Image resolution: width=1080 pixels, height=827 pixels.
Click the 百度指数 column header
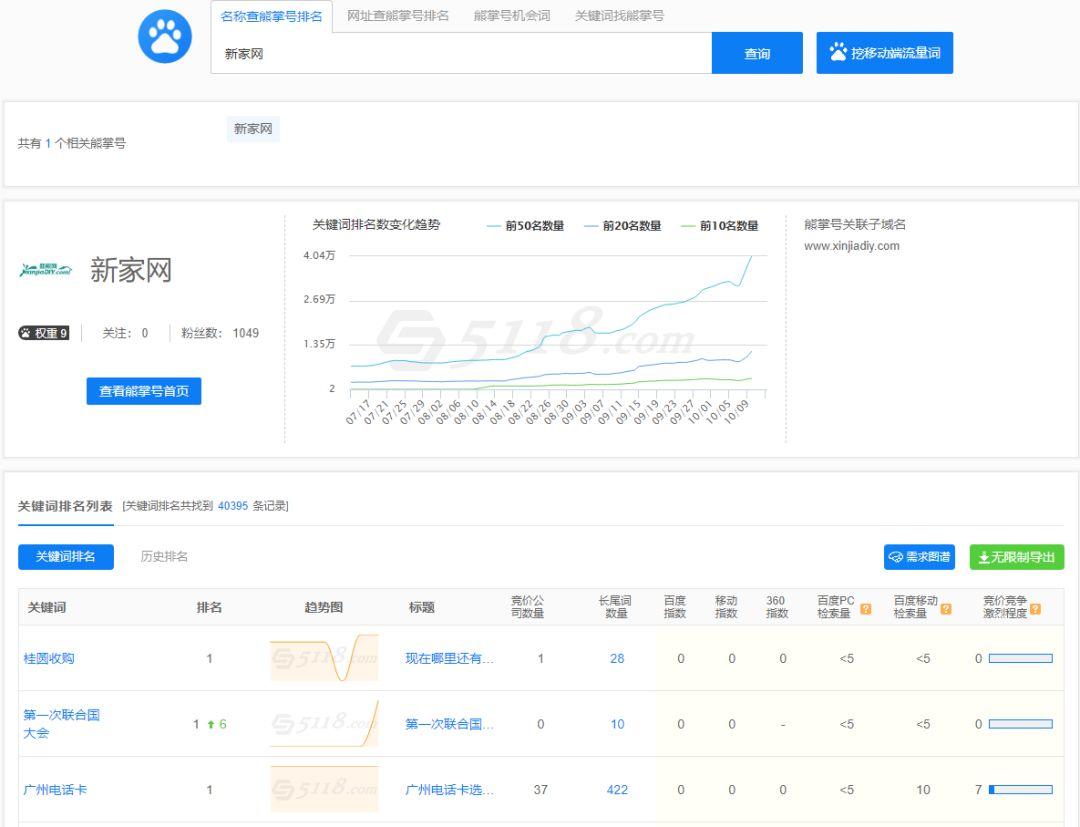pos(674,607)
